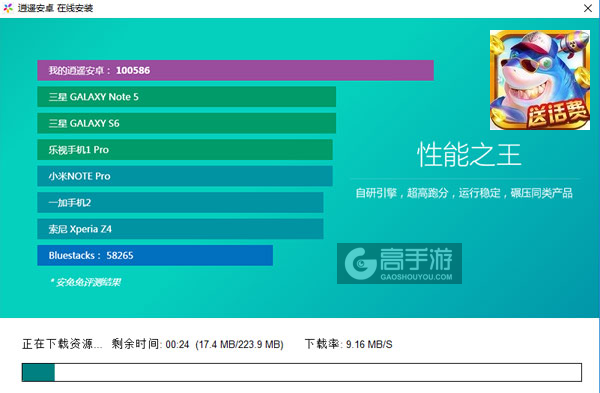Select the GALAXY S6 benchmark bar

pos(187,123)
